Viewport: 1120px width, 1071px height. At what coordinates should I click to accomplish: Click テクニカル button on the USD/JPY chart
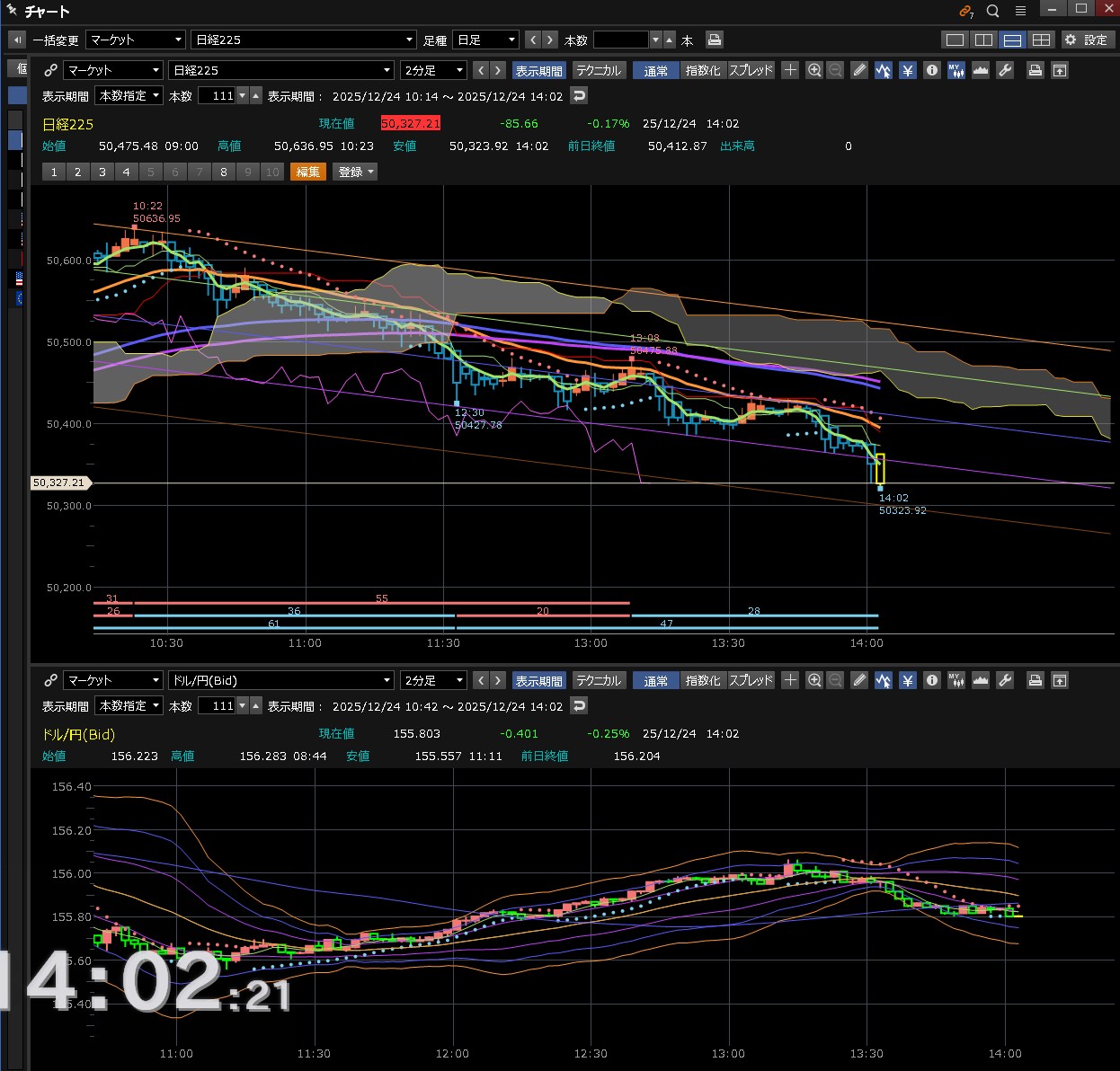coord(599,680)
